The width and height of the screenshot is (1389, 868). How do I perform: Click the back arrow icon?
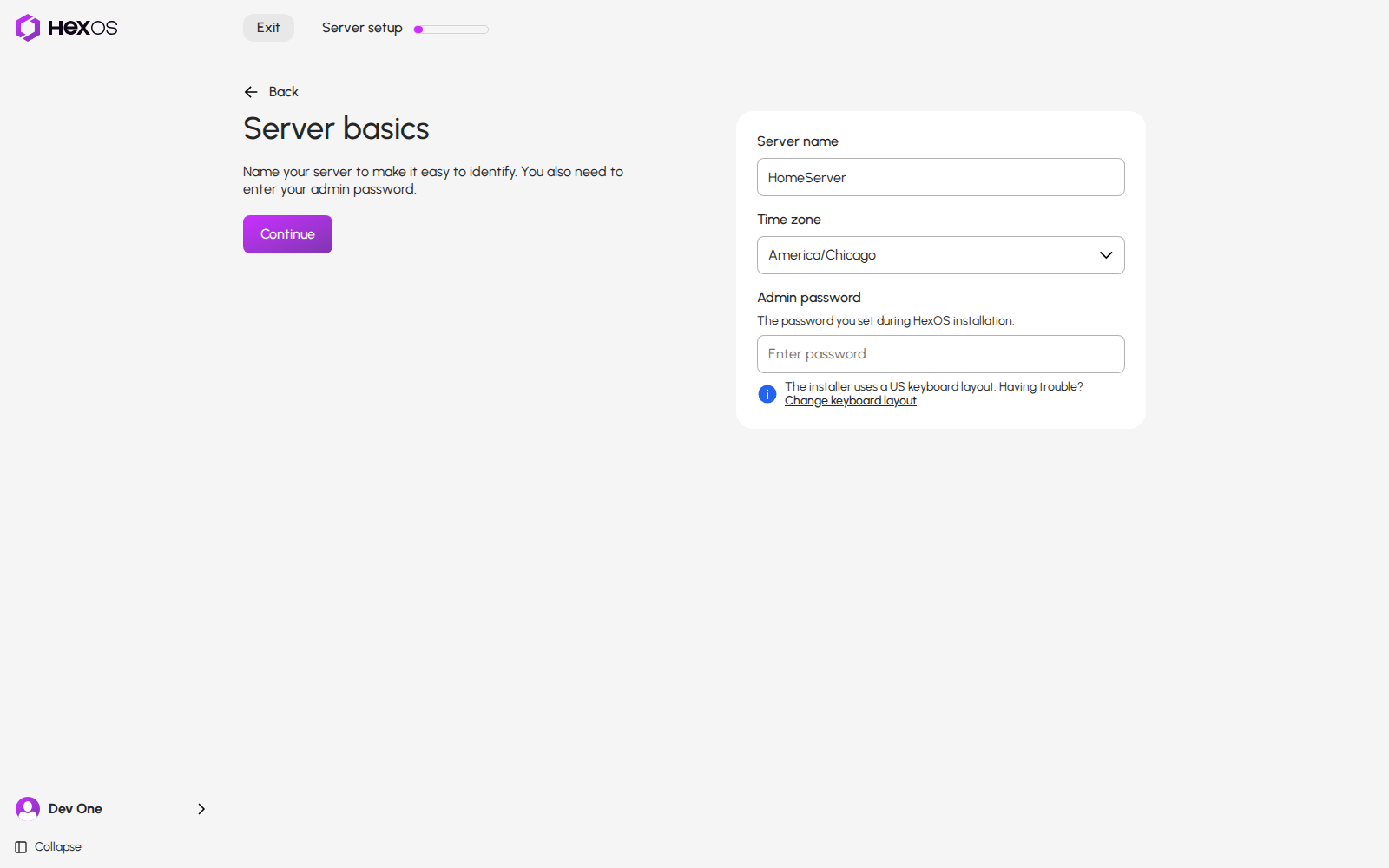point(251,92)
